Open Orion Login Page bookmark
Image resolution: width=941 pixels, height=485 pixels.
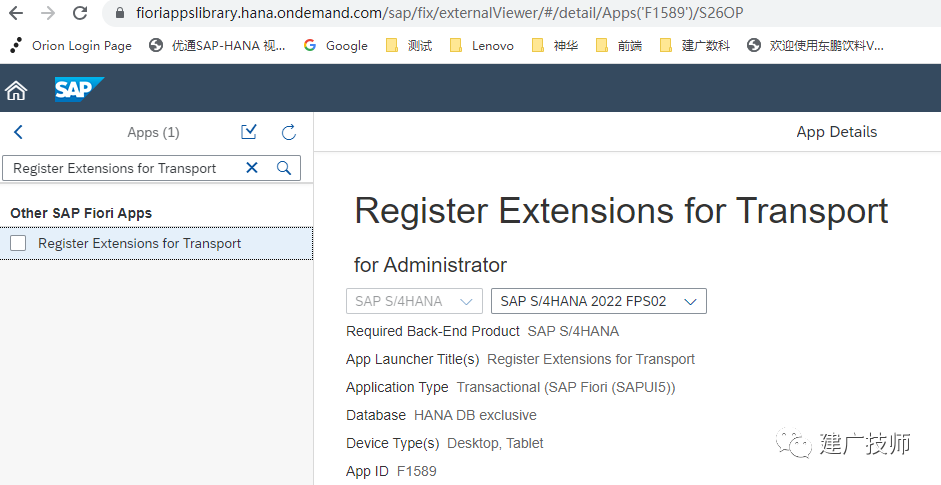coord(71,46)
